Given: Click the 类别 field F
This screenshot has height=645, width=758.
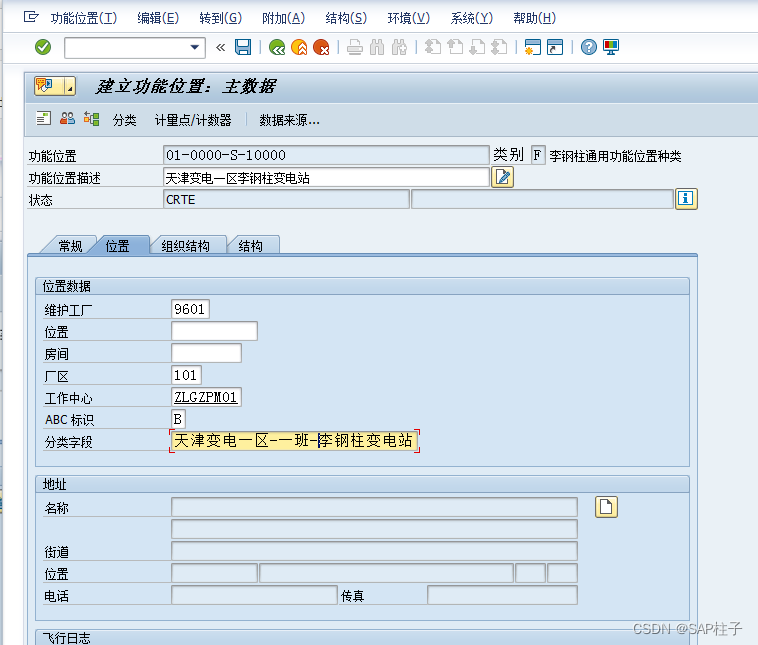Looking at the screenshot, I should click(x=538, y=155).
